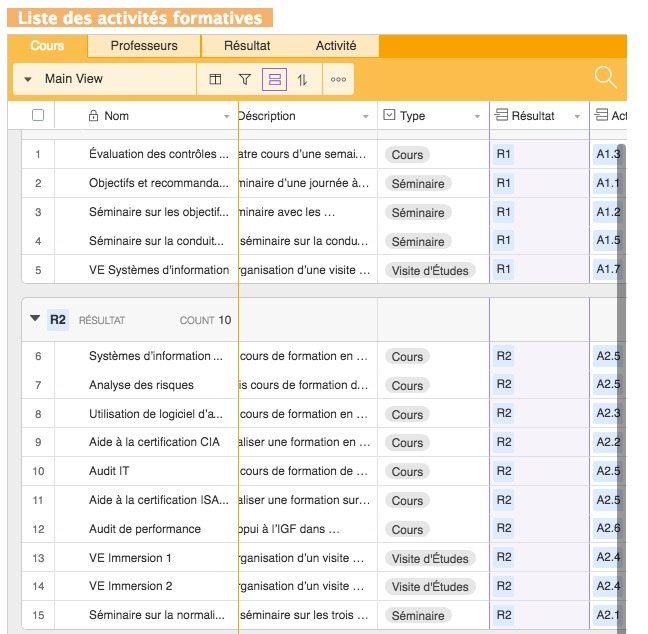Open the filter funnel icon
Screen dimensions: 648x634
245,79
